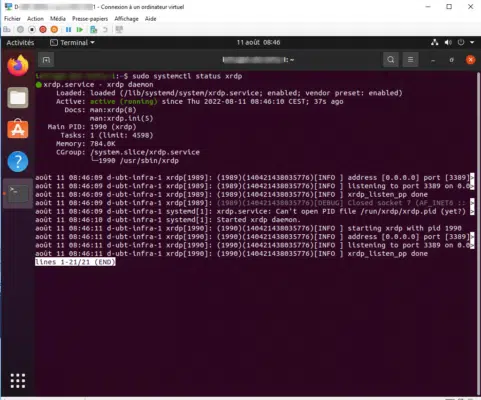Image resolution: width=481 pixels, height=400 pixels.
Task: Select the Terminal icon in the dock
Action: coord(18,194)
